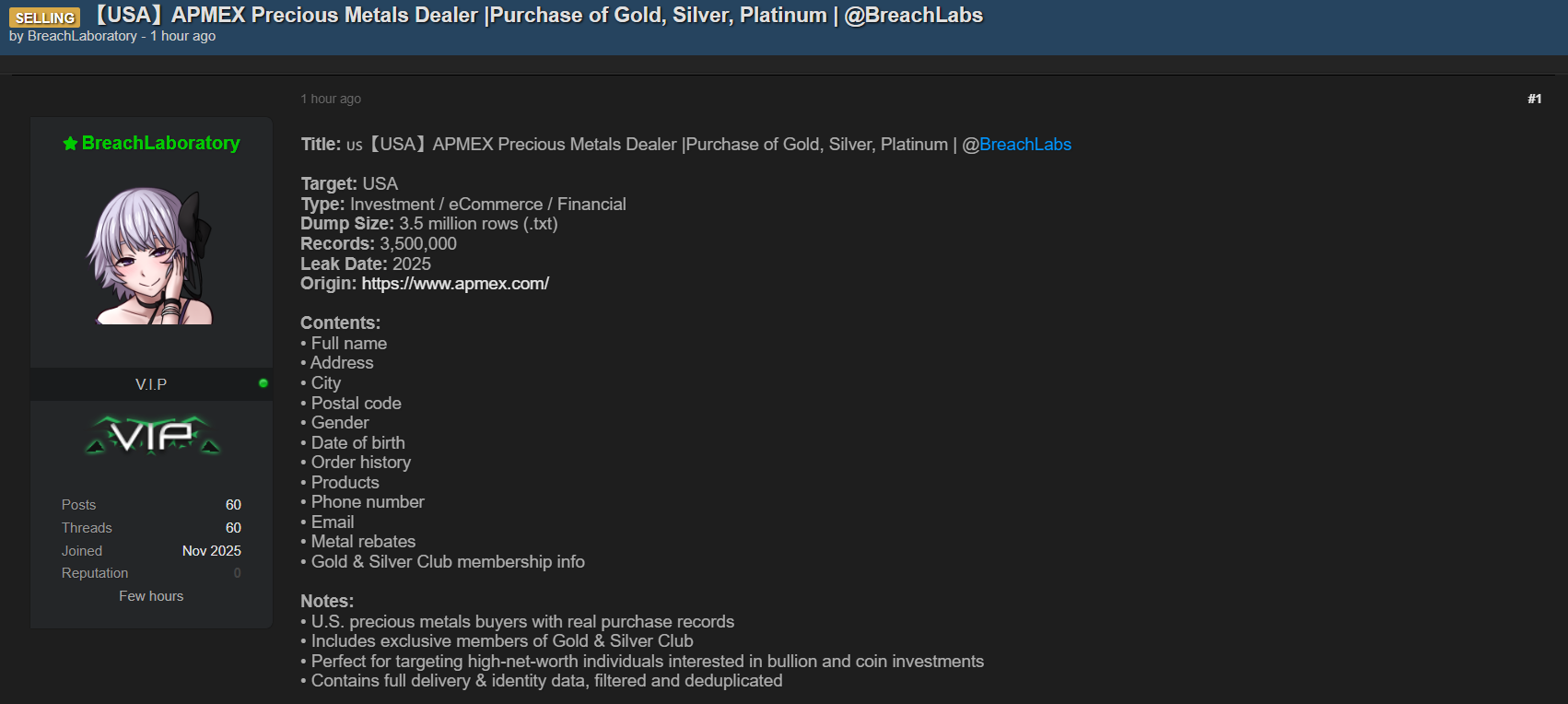This screenshot has height=704, width=1568.
Task: Click the '1 hour ago' timestamp above post body
Action: coord(331,99)
